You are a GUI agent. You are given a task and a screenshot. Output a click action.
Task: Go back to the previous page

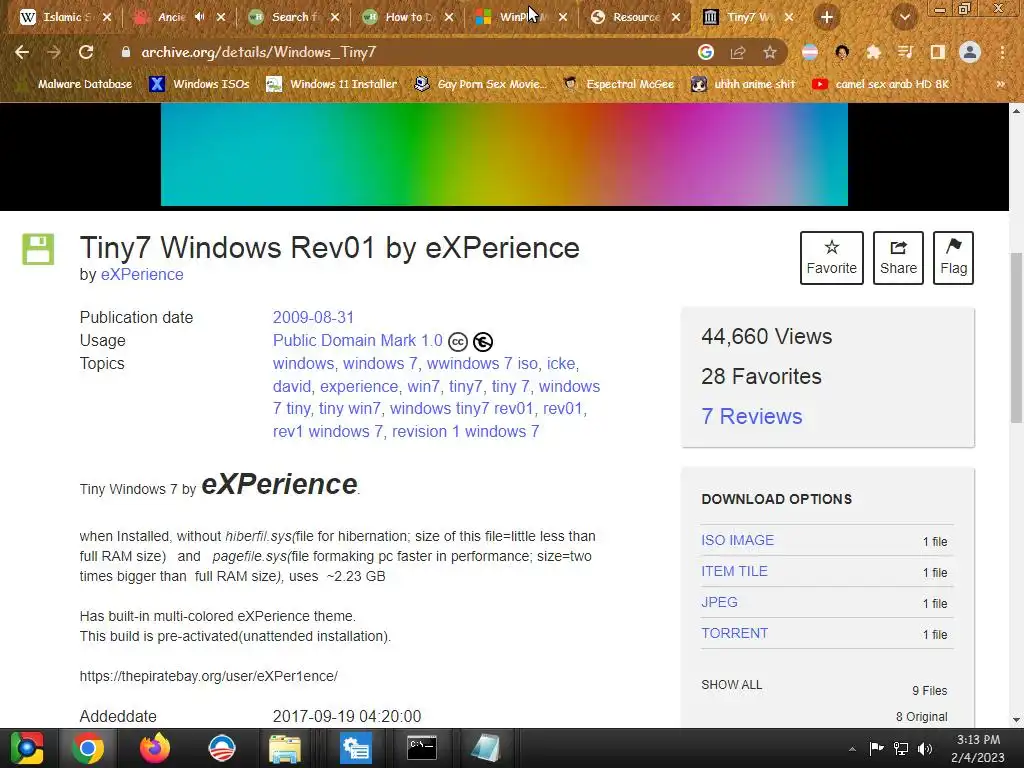(x=22, y=52)
